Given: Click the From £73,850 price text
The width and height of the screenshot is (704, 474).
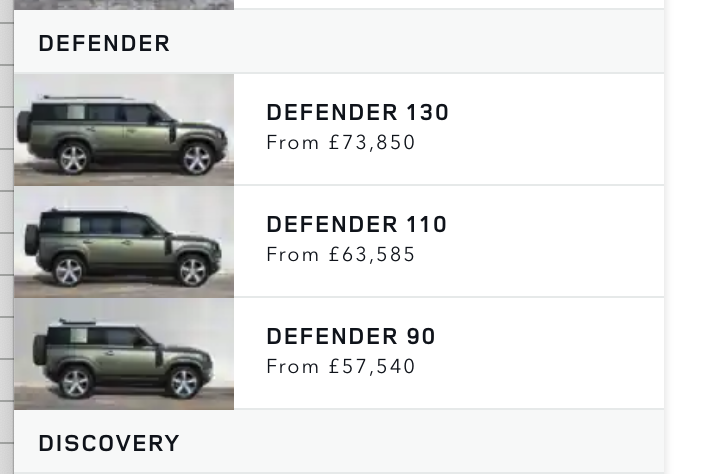Looking at the screenshot, I should 341,143.
